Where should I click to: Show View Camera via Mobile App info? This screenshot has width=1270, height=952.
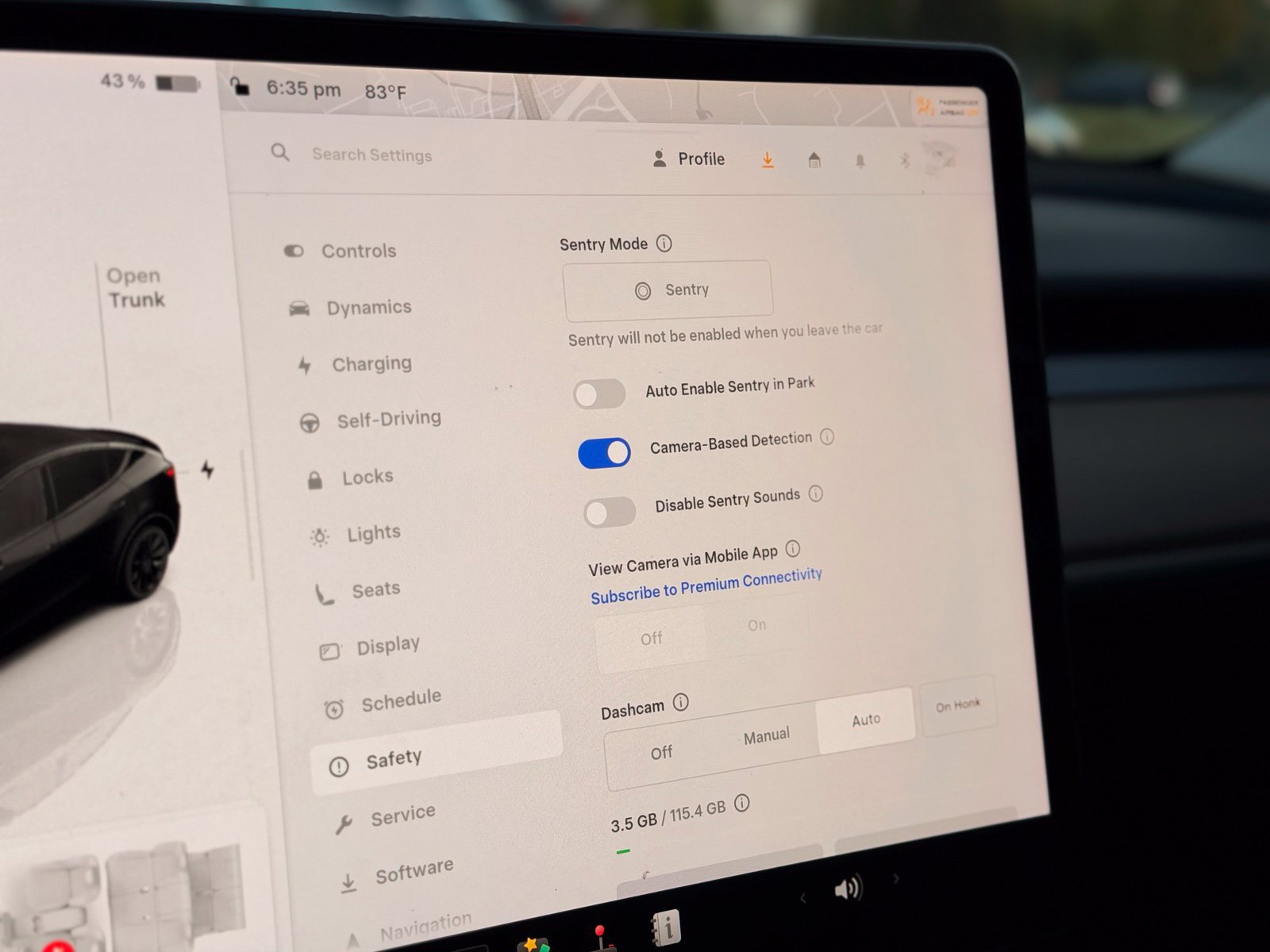point(792,548)
